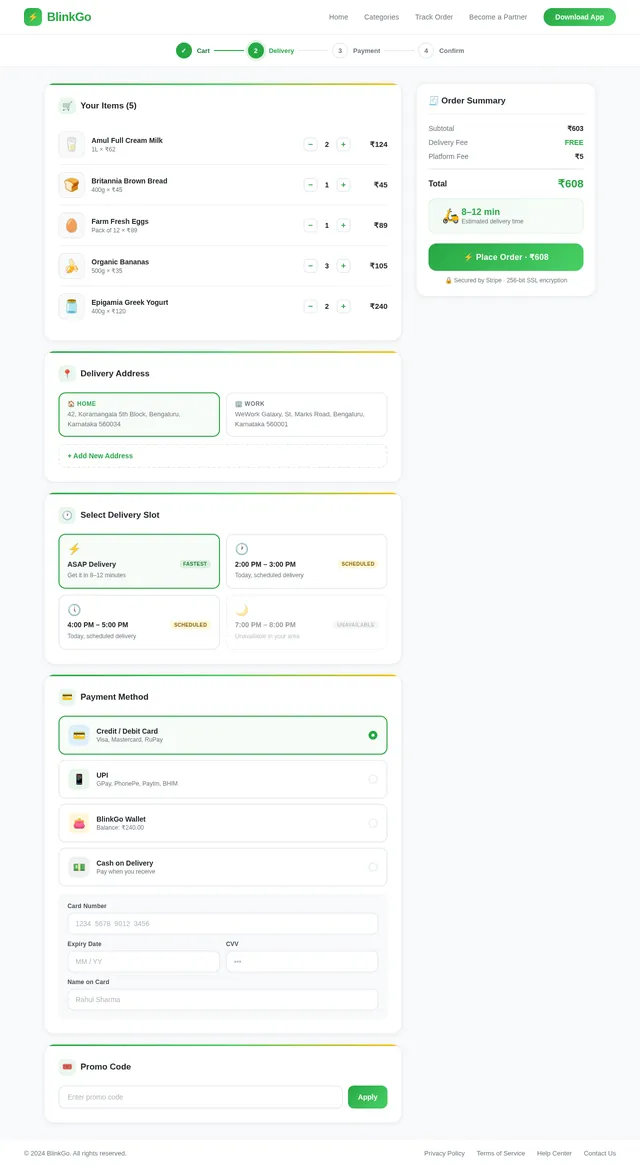Viewport: 640px width, 1167px height.
Task: Select UPI payment radio option
Action: tap(372, 779)
